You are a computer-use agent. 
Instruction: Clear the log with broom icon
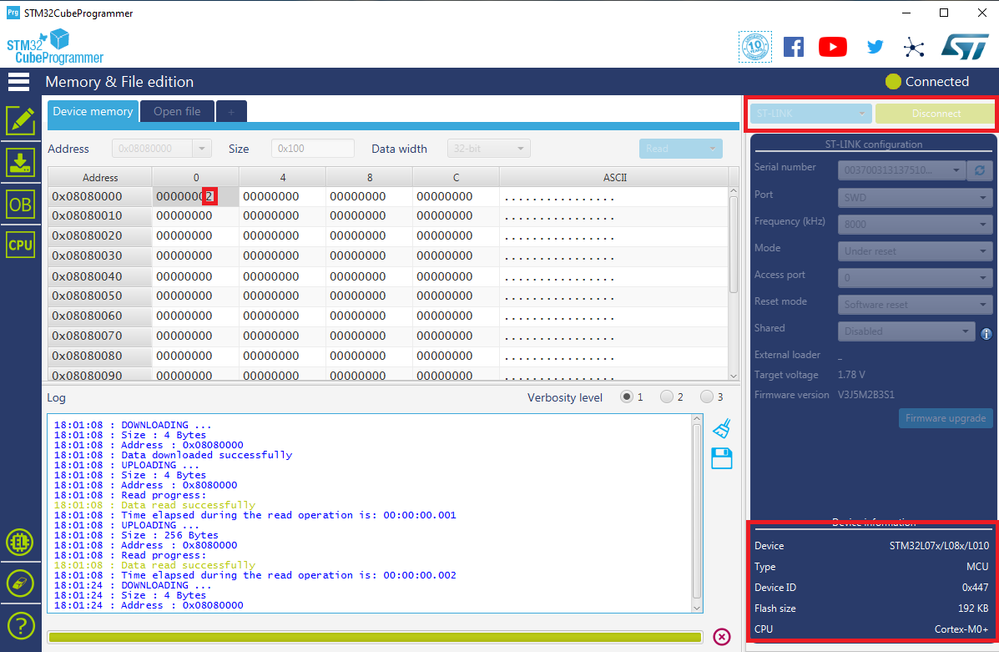click(722, 428)
